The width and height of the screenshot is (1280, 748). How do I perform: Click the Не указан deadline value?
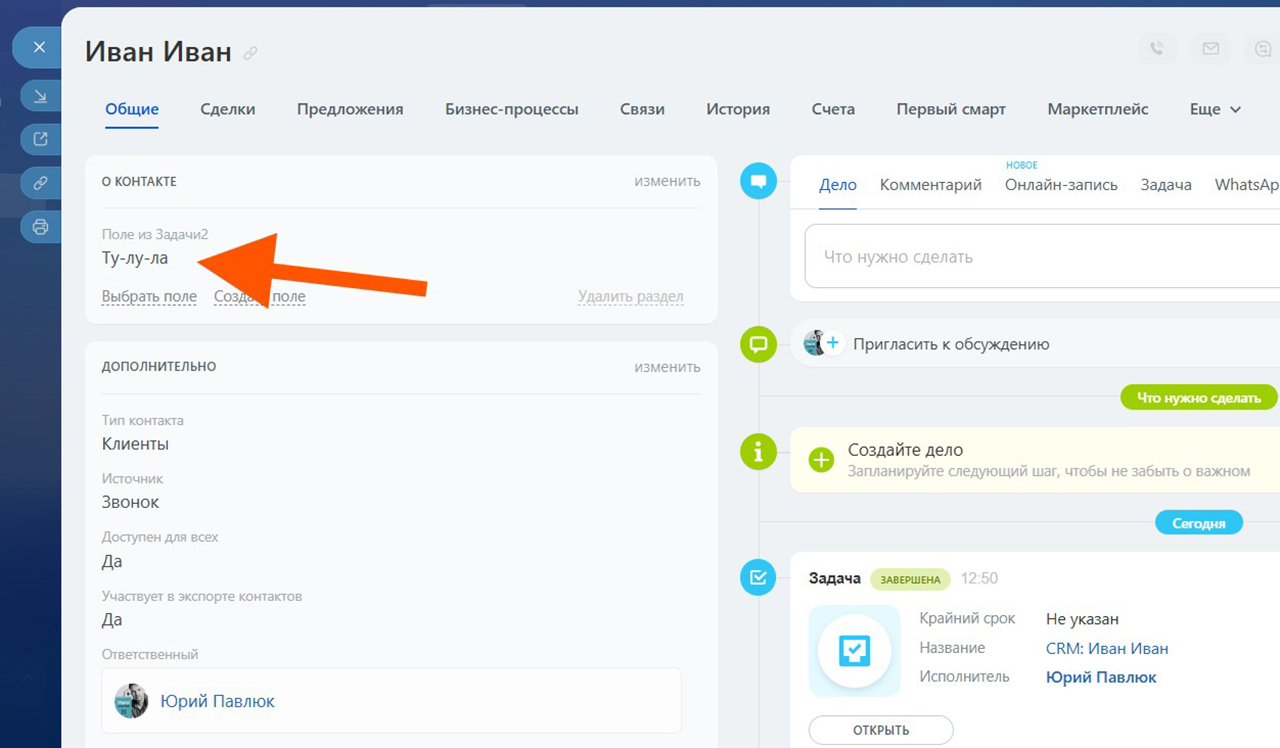(1082, 619)
